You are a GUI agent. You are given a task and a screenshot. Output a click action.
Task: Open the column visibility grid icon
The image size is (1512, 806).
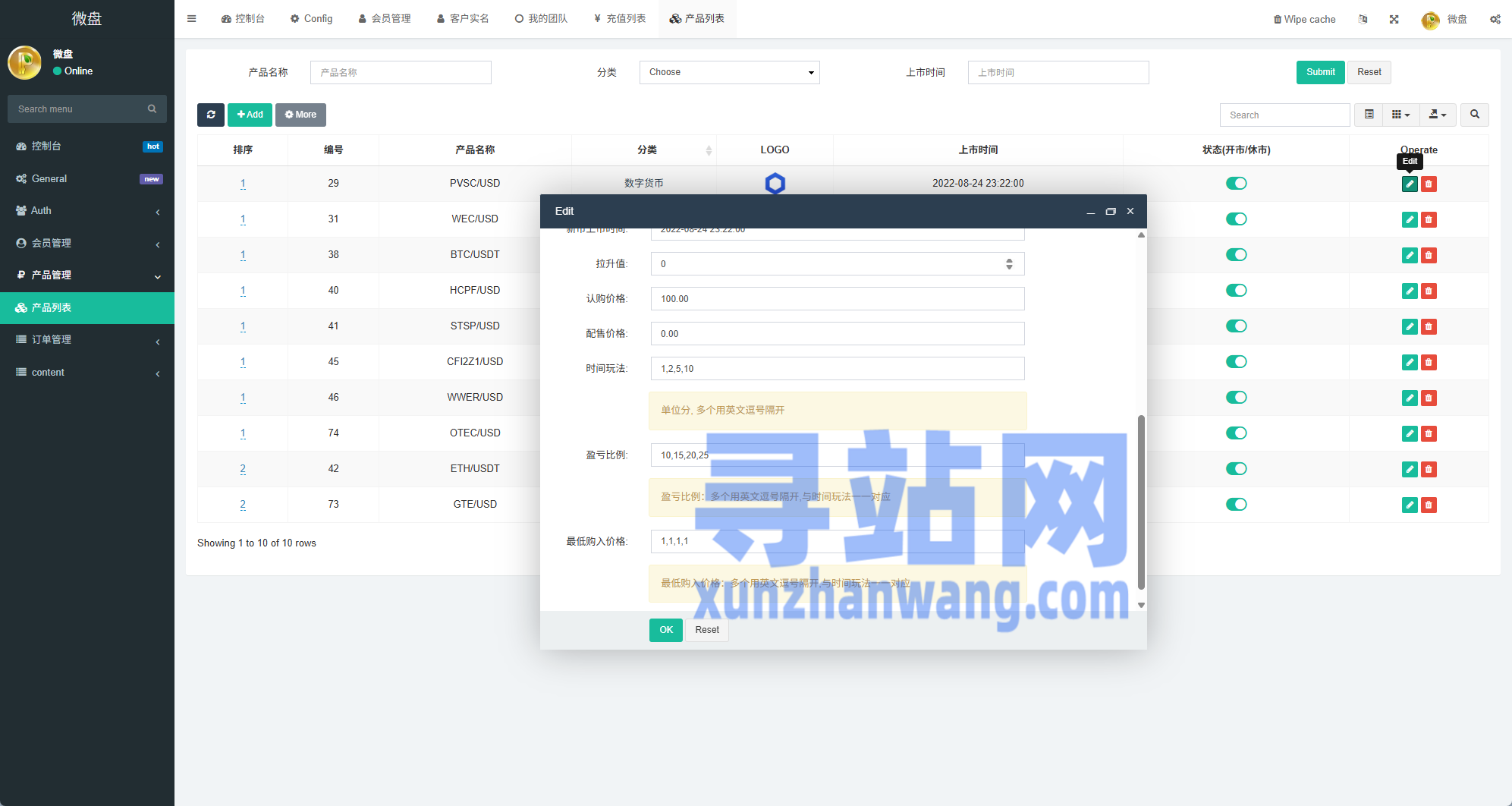1400,115
